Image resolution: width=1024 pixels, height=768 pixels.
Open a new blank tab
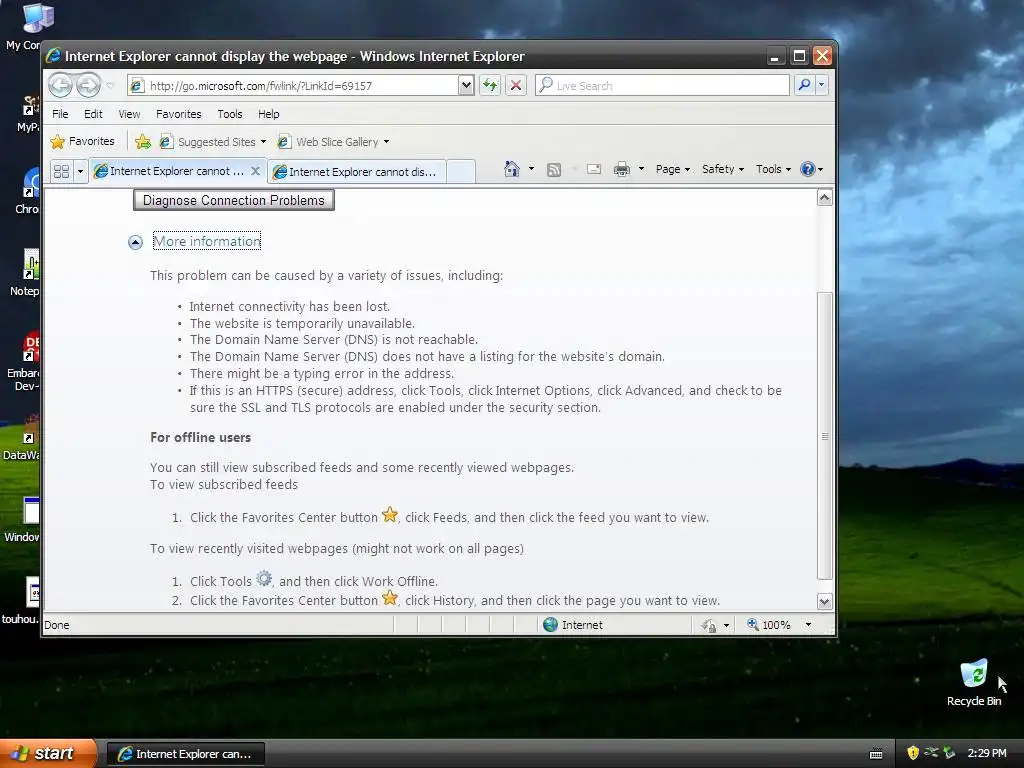pos(461,171)
